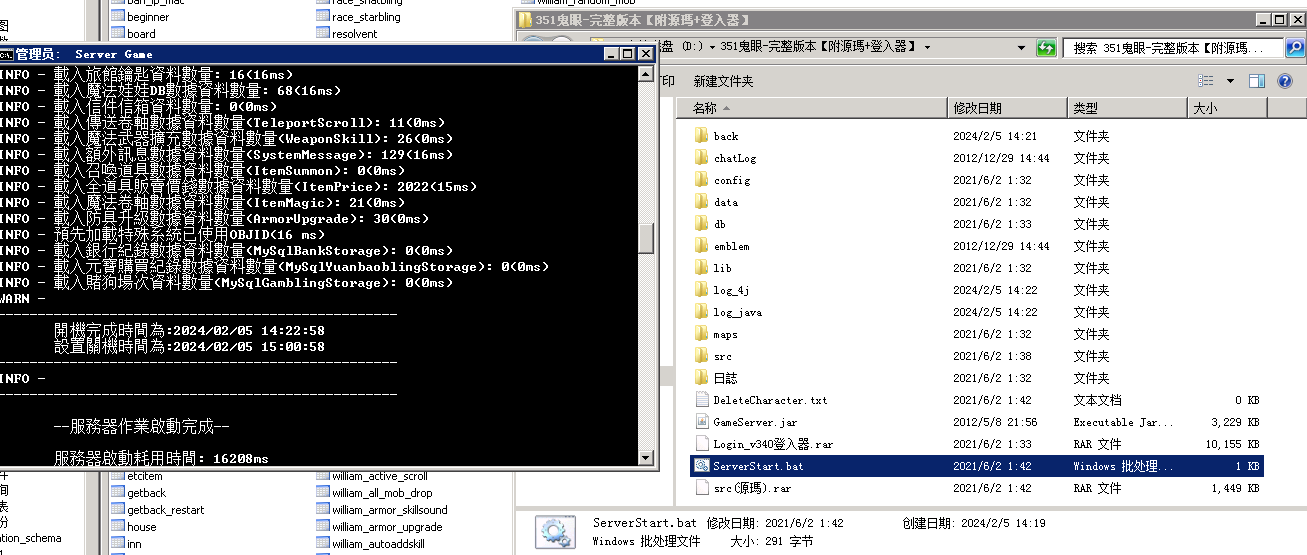Image resolution: width=1307 pixels, height=555 pixels.
Task: Click the search box in Explorer window
Action: point(1171,47)
